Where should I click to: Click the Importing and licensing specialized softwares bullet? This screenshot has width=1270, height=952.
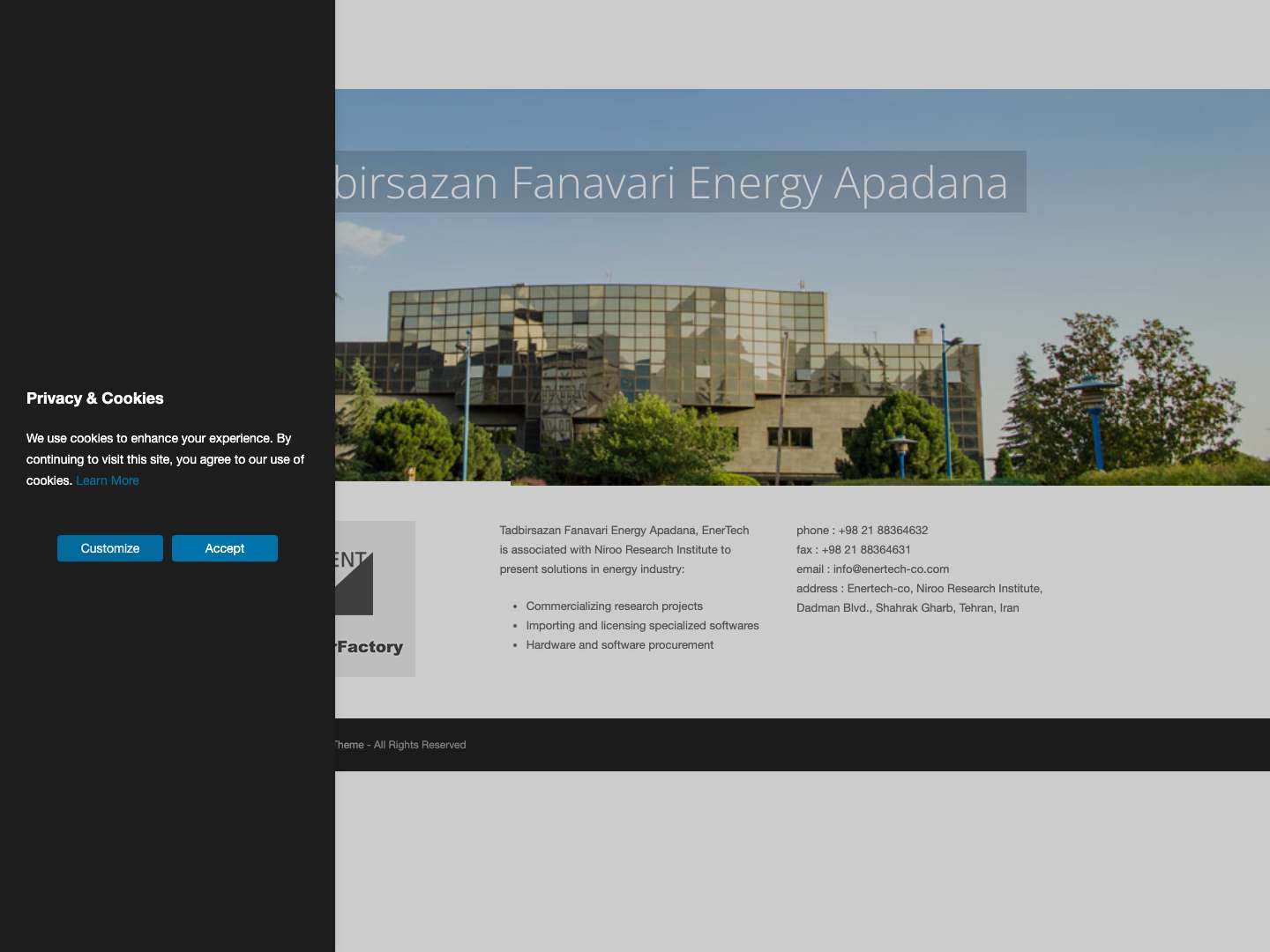click(x=642, y=625)
